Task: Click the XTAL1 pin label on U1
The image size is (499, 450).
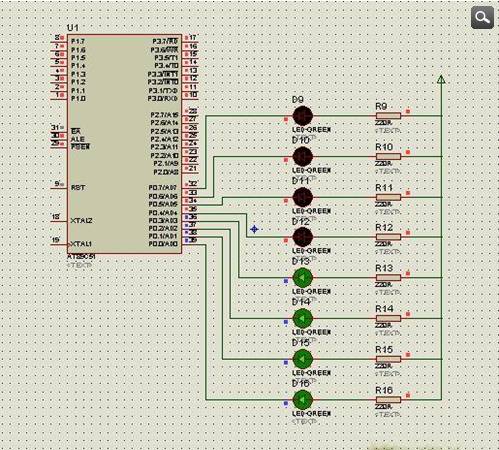Action: [81, 244]
